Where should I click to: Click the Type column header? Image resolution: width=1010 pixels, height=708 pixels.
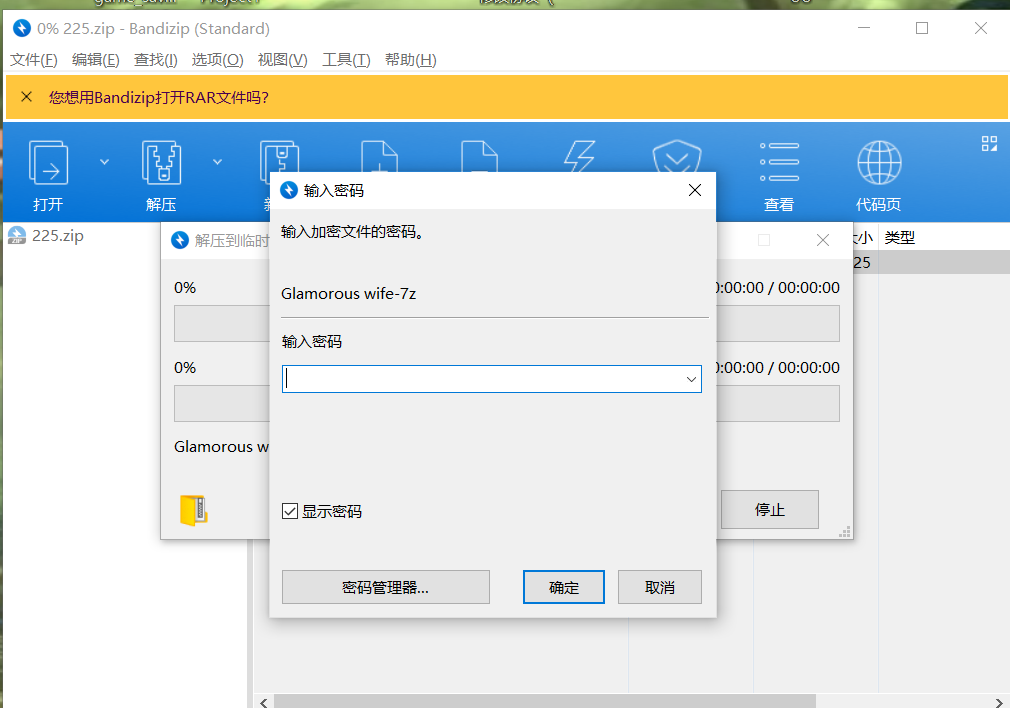(x=900, y=238)
